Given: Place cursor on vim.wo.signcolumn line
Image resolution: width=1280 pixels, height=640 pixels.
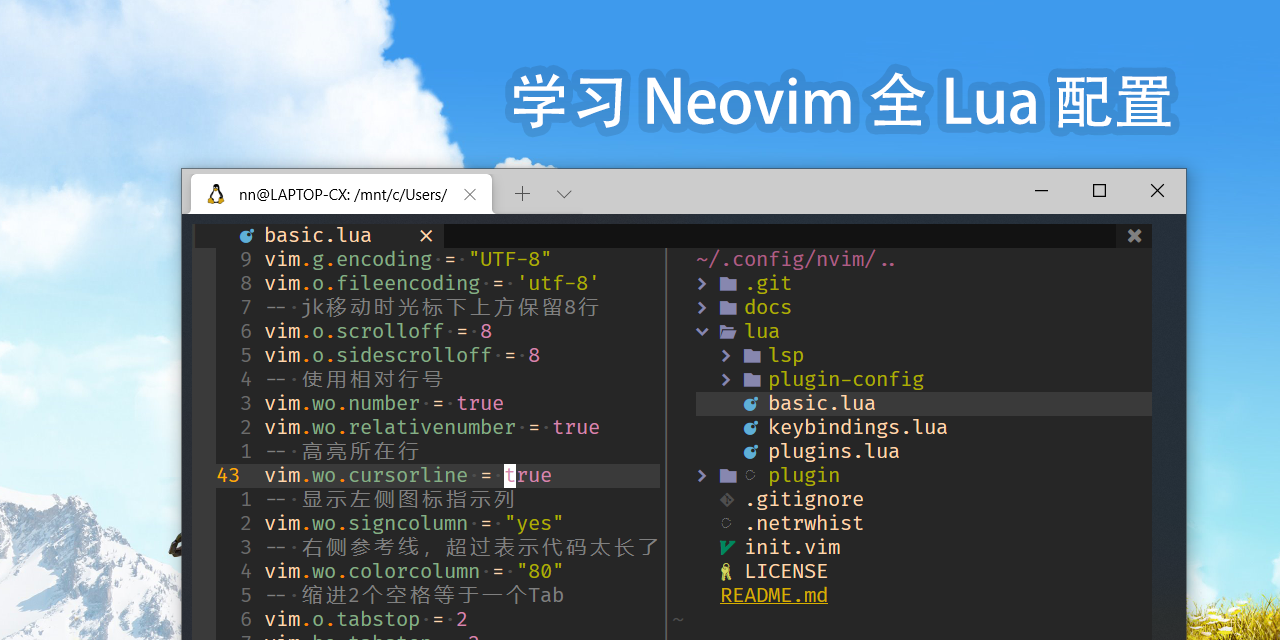Looking at the screenshot, I should pyautogui.click(x=414, y=524).
